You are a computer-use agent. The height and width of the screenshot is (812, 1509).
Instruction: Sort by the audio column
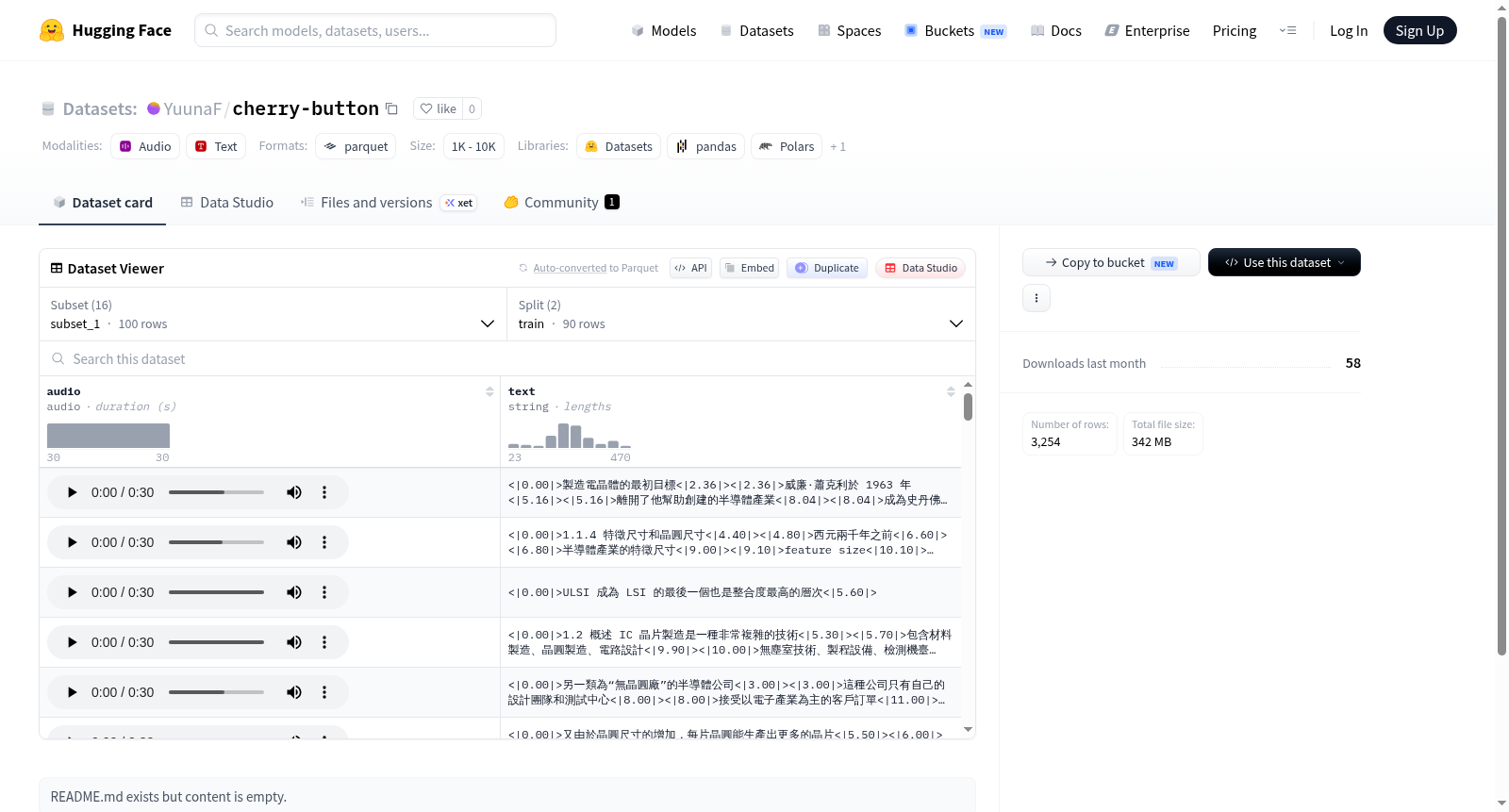tap(489, 391)
